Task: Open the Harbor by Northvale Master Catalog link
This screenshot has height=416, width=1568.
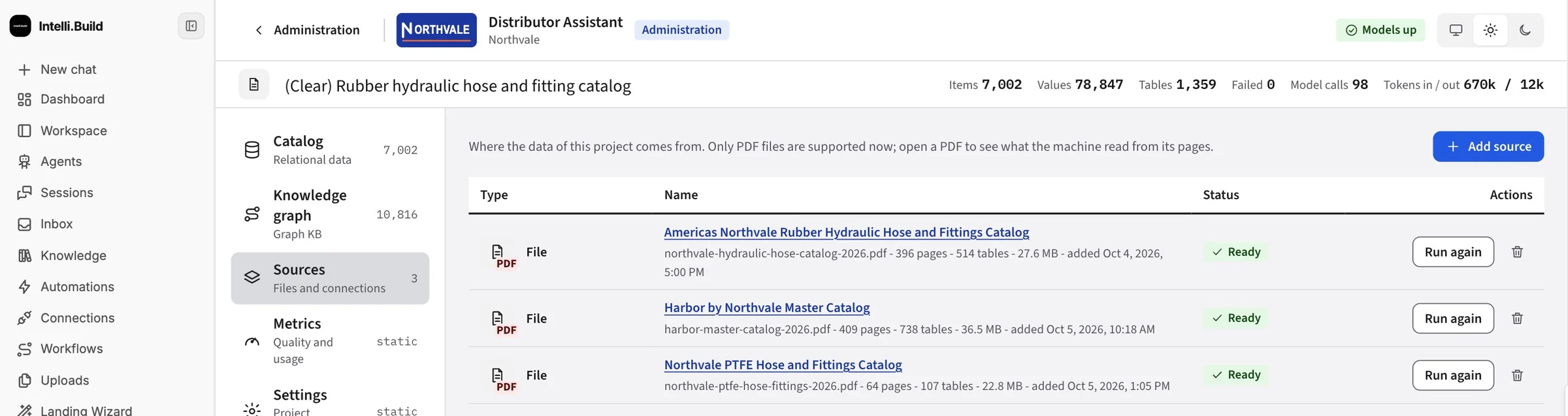Action: (x=767, y=308)
